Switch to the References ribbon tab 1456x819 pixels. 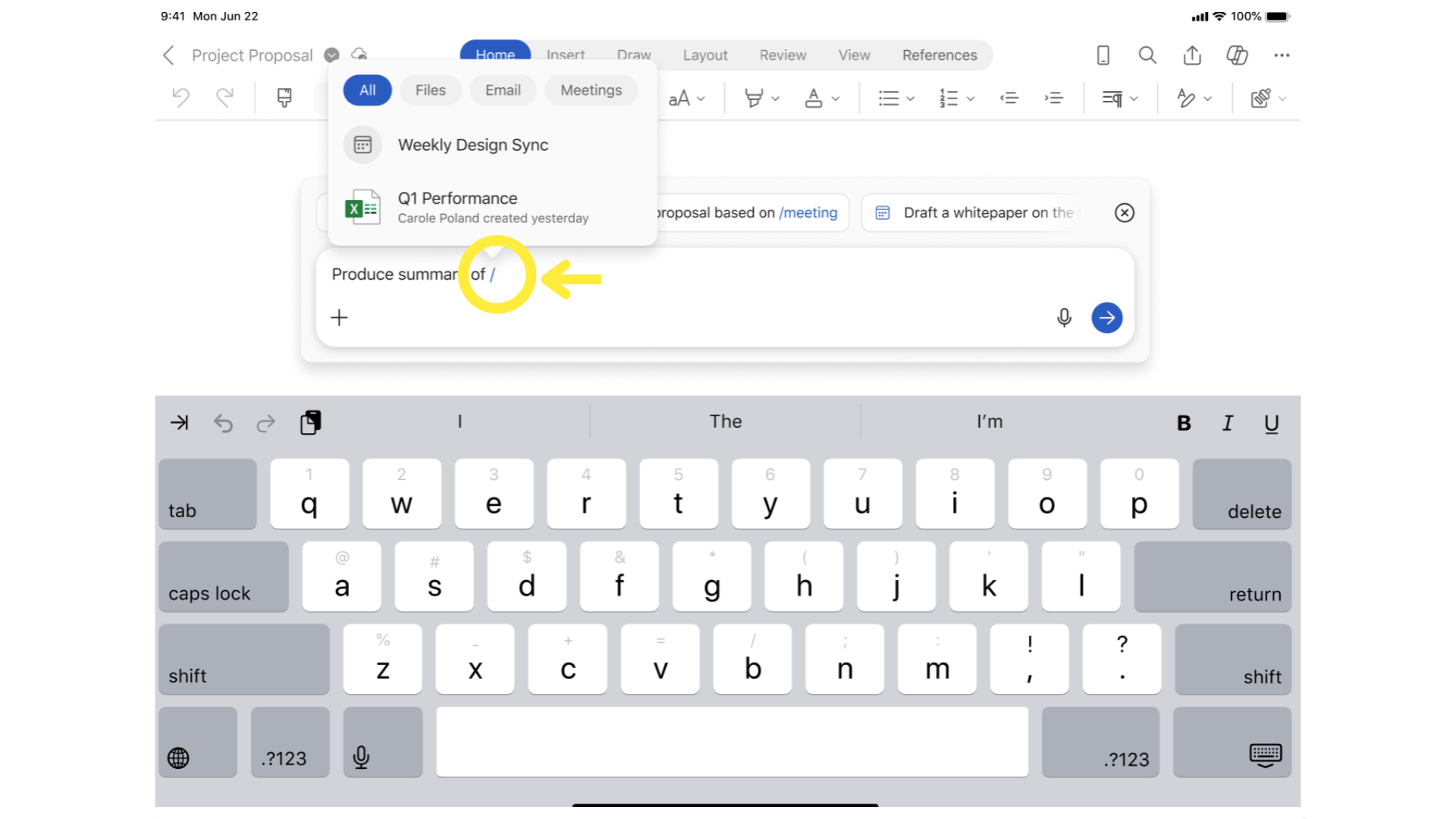[x=939, y=55]
